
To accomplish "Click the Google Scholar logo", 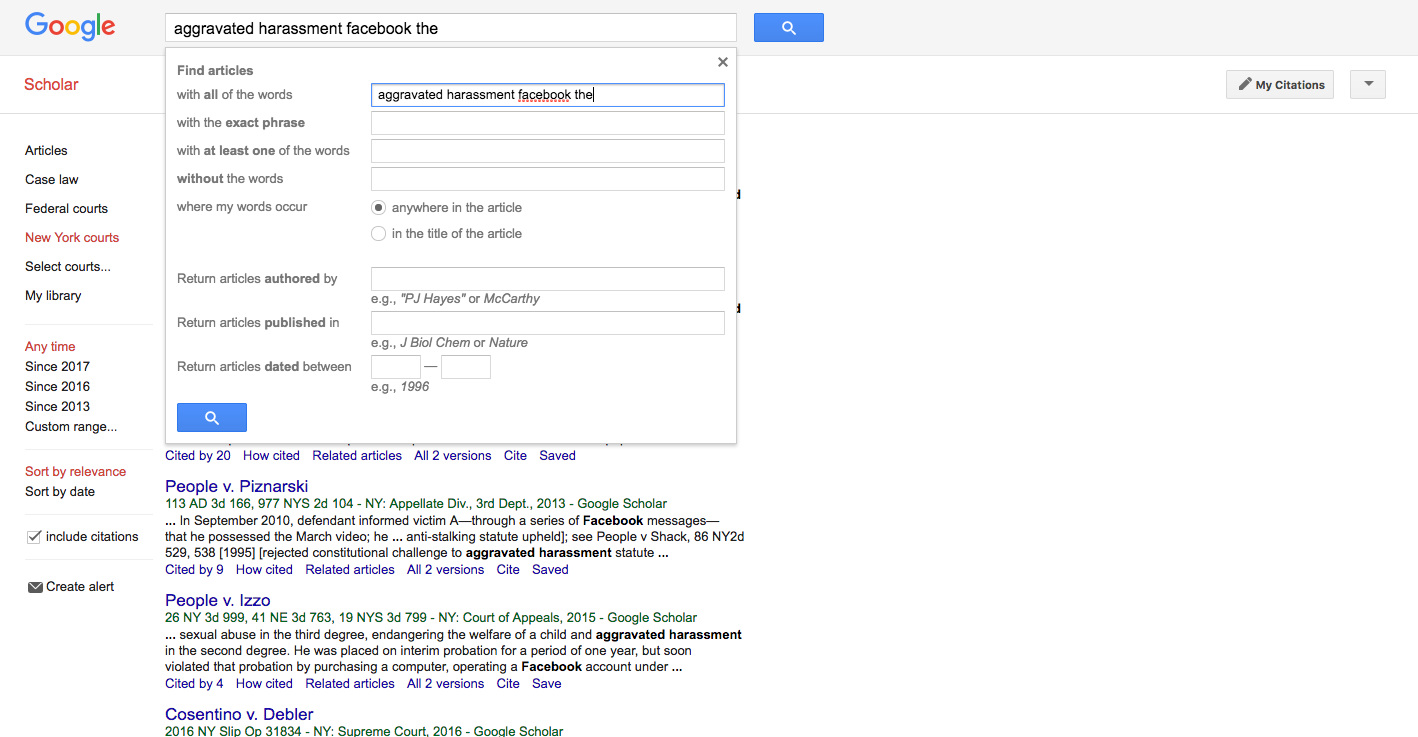I will click(69, 27).
